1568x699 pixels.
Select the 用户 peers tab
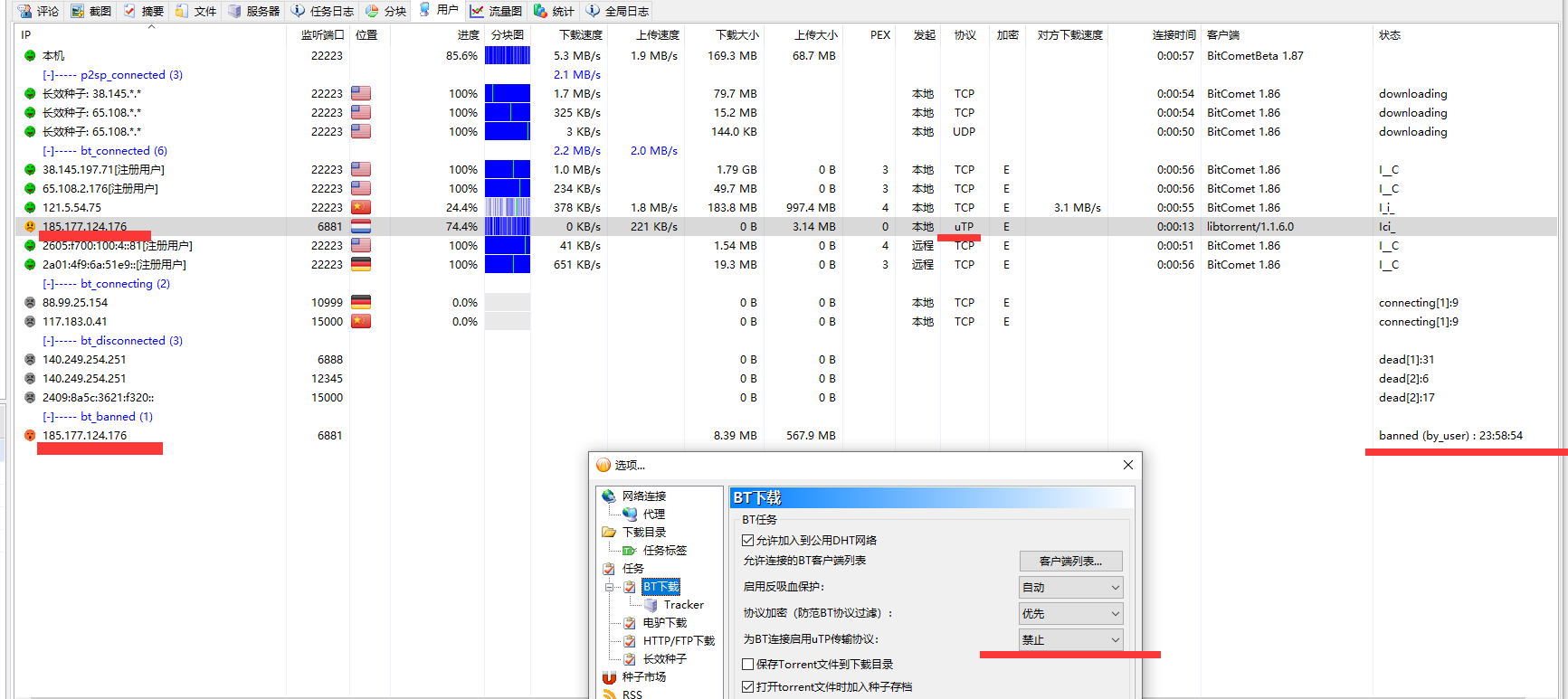click(439, 10)
